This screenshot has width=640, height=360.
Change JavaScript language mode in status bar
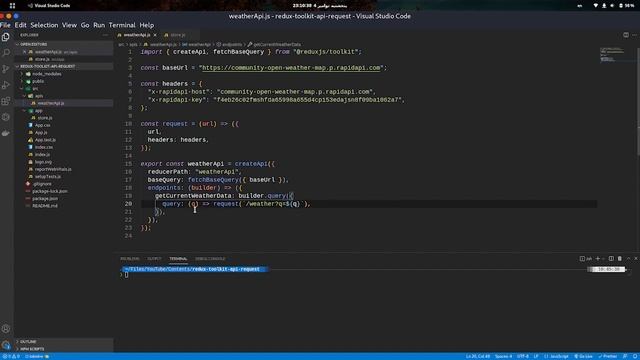[556, 356]
